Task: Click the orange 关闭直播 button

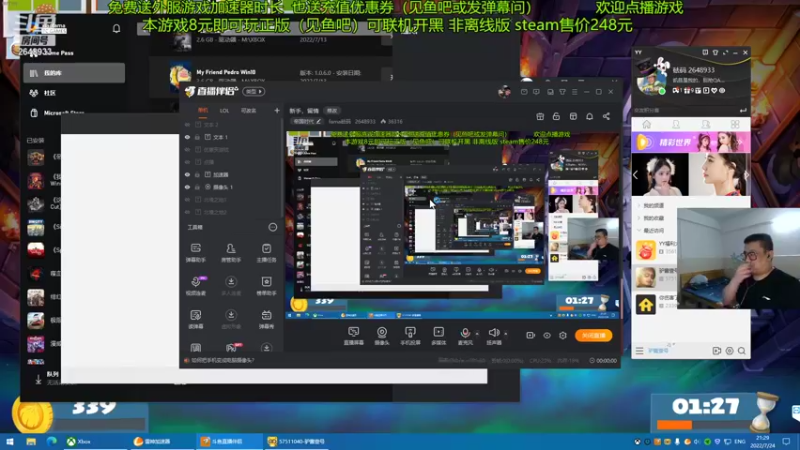Action: 593,335
